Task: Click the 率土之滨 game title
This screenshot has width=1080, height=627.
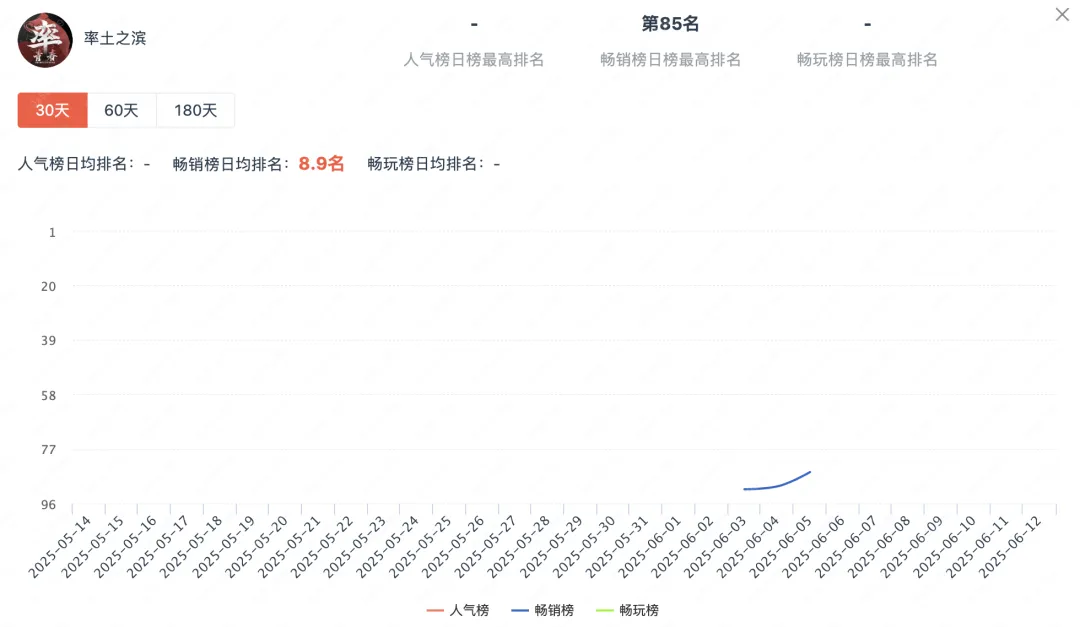Action: tap(115, 39)
